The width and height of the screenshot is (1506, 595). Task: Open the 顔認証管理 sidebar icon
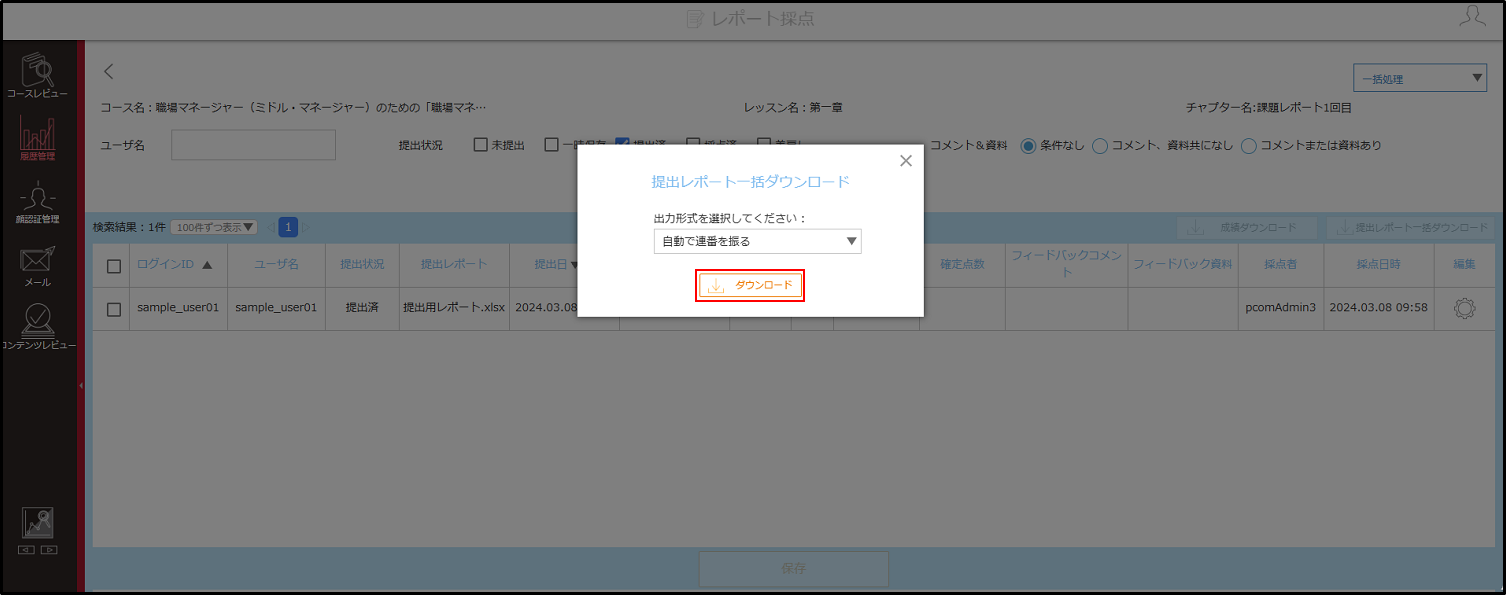coord(38,201)
